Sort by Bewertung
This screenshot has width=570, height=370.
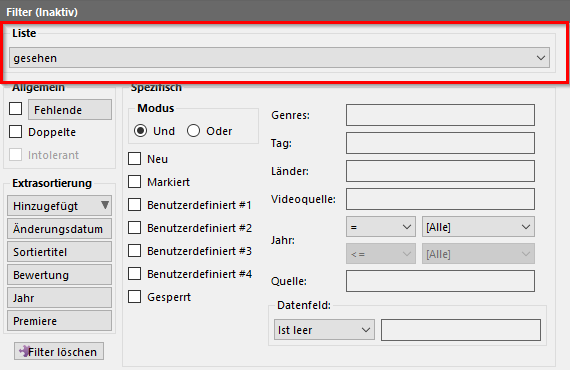point(59,275)
